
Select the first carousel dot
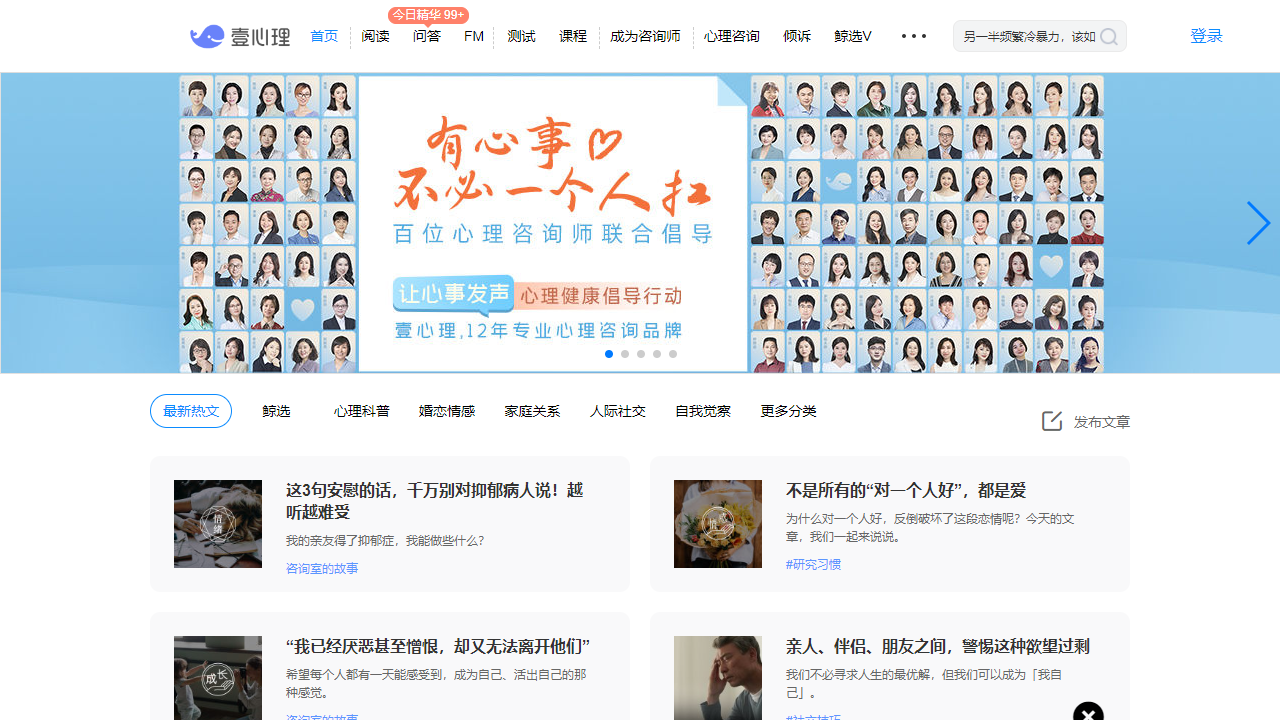[x=609, y=354]
